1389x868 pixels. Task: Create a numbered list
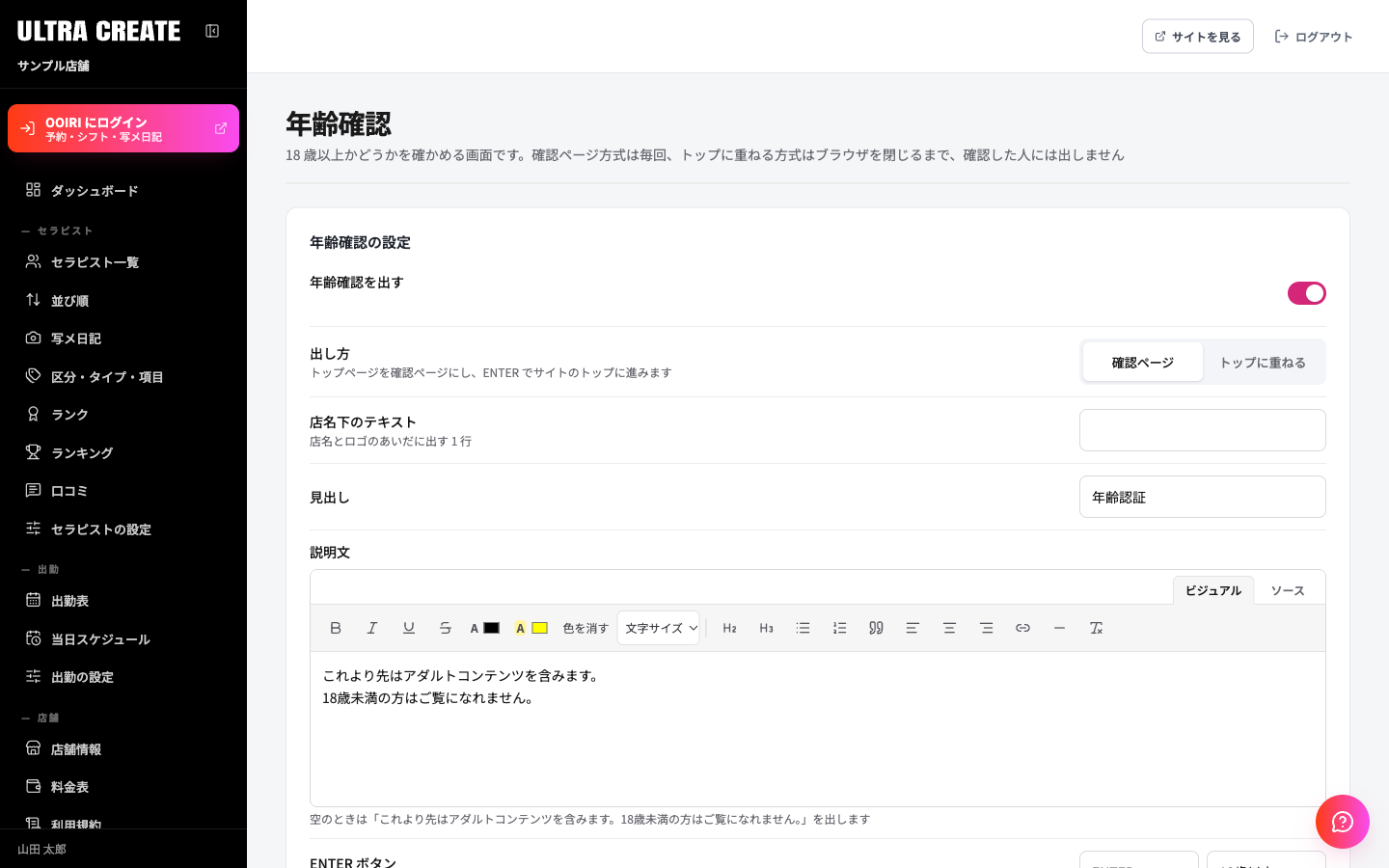(840, 628)
